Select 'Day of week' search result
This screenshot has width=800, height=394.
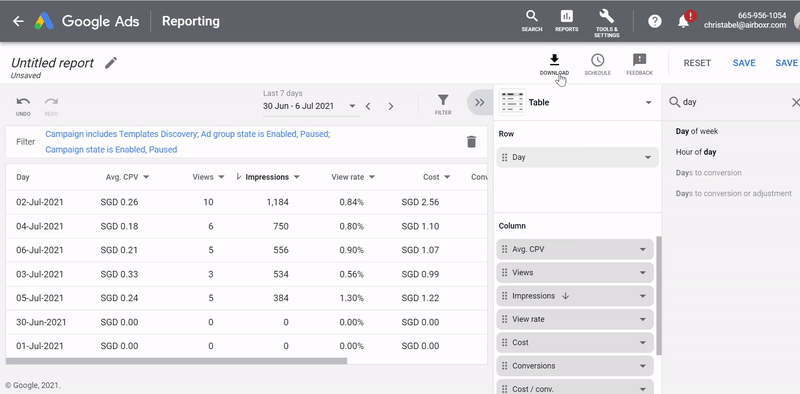pos(696,131)
